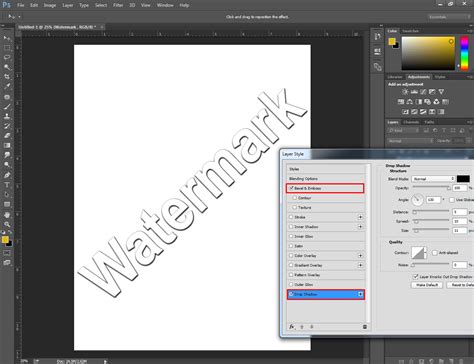The width and height of the screenshot is (474, 364).
Task: Select Styles row in Layer Style list
Action: pyautogui.click(x=326, y=169)
